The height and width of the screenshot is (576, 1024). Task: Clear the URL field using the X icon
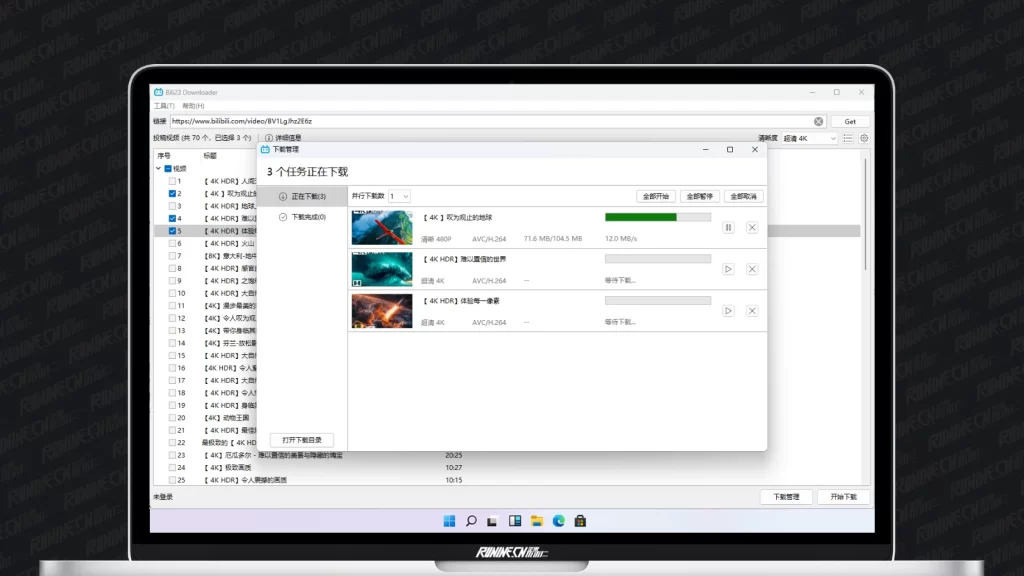[818, 121]
